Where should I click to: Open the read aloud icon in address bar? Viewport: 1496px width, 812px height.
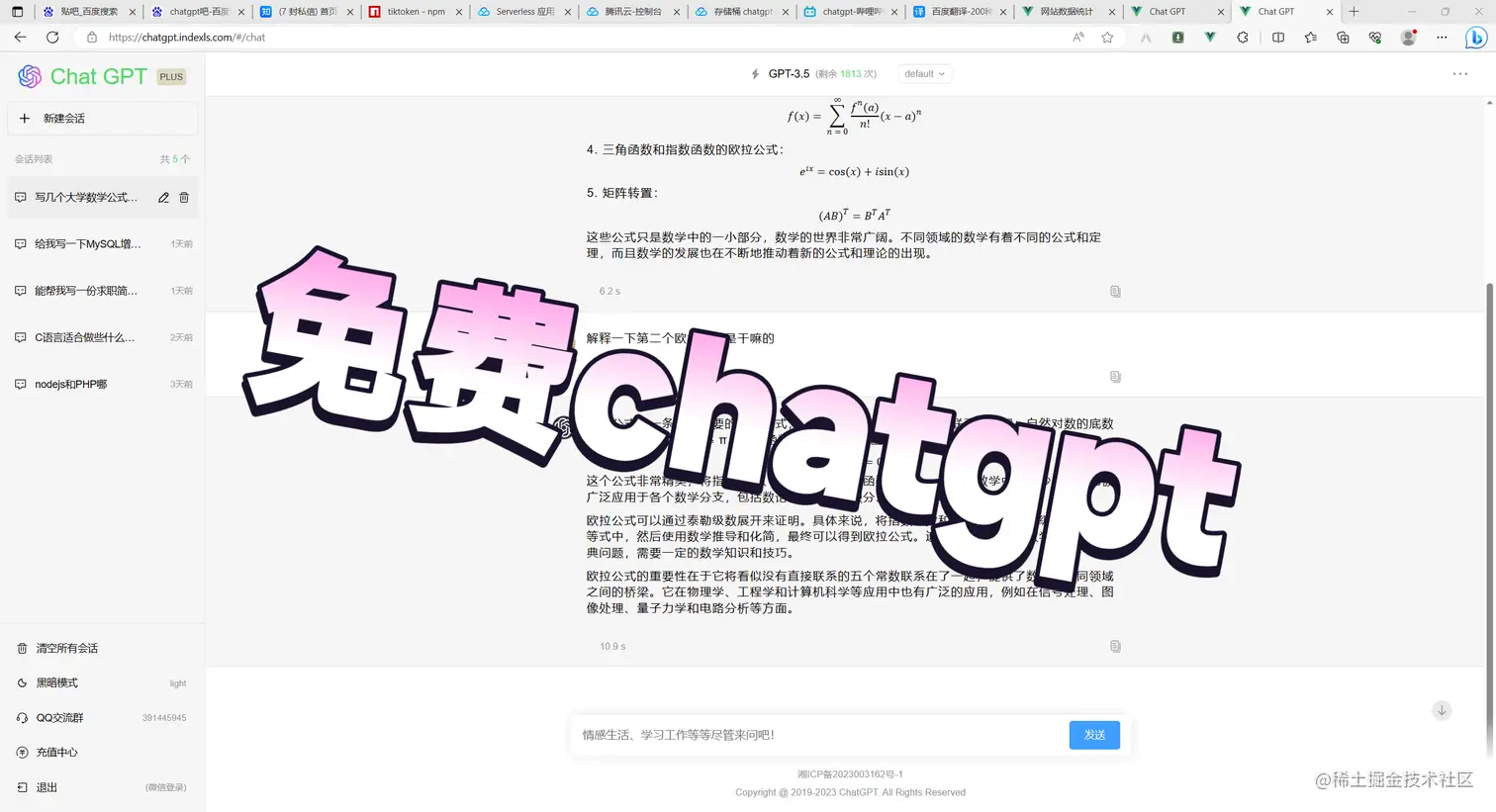tap(1078, 38)
